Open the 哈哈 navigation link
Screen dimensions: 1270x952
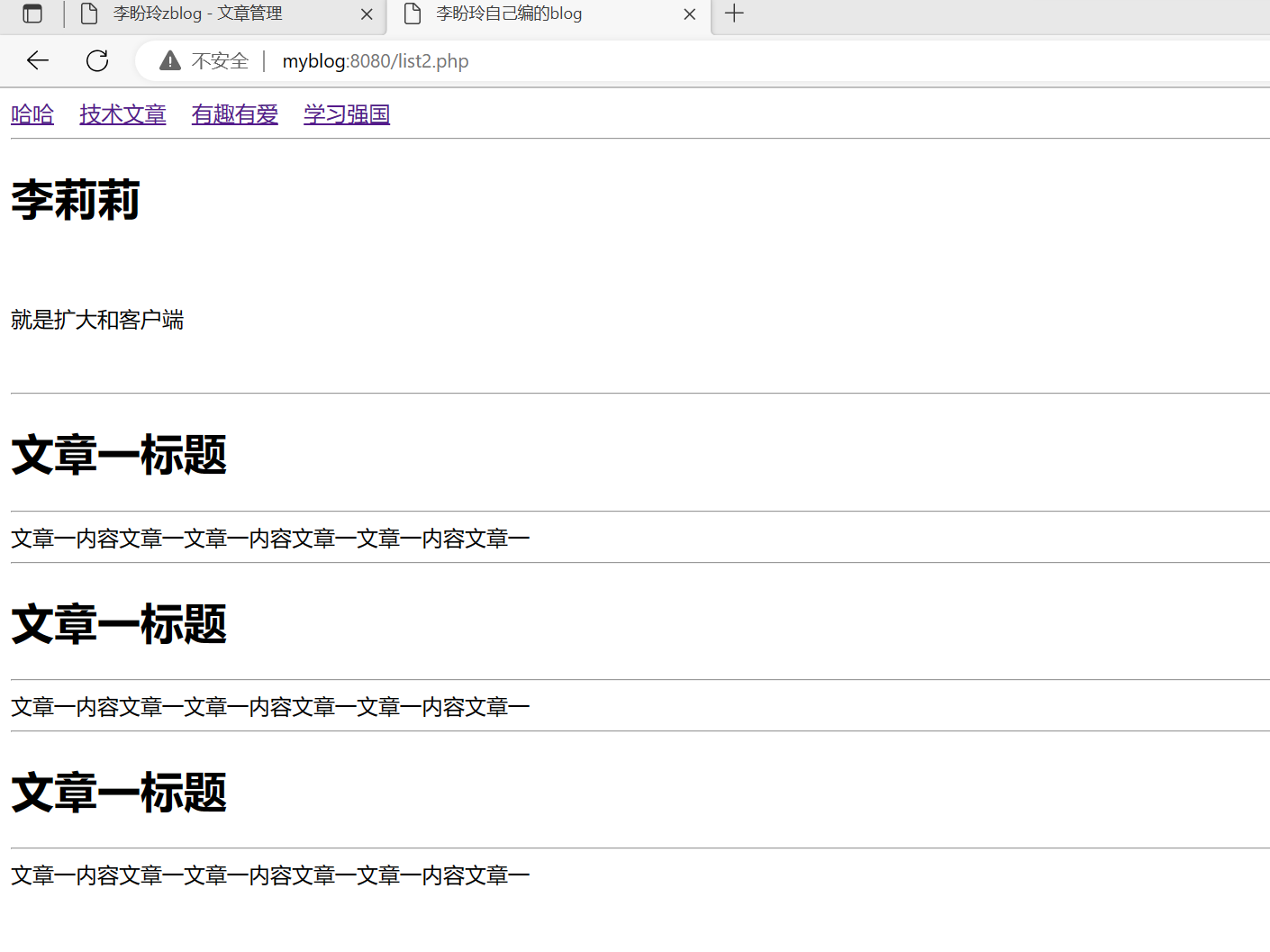click(x=32, y=114)
